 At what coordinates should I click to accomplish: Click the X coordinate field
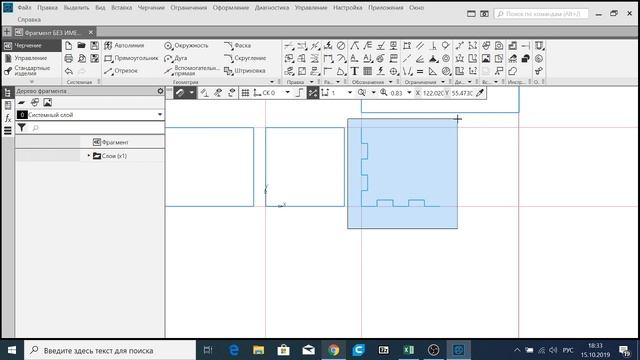pos(433,93)
